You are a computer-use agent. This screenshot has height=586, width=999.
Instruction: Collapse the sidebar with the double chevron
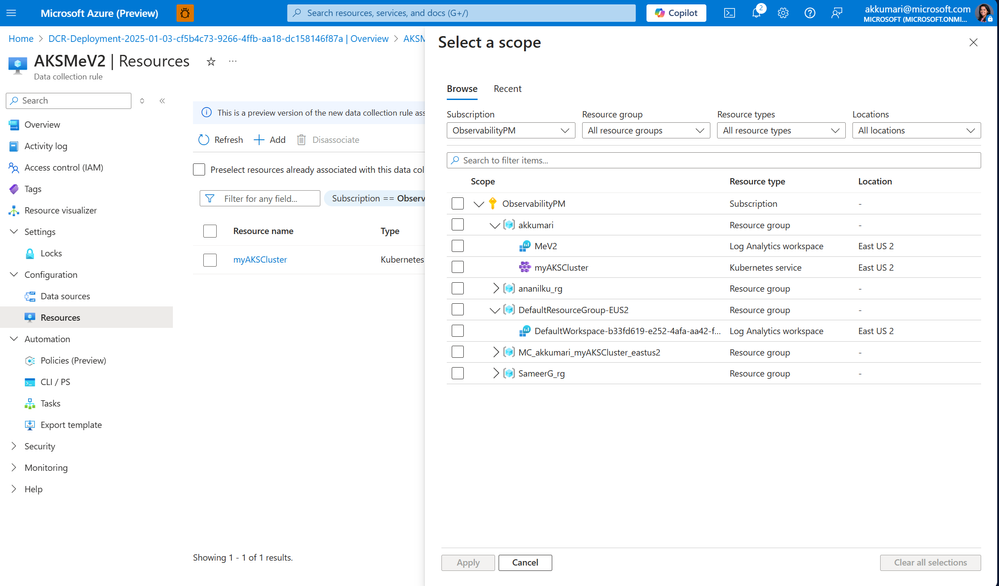click(x=162, y=101)
